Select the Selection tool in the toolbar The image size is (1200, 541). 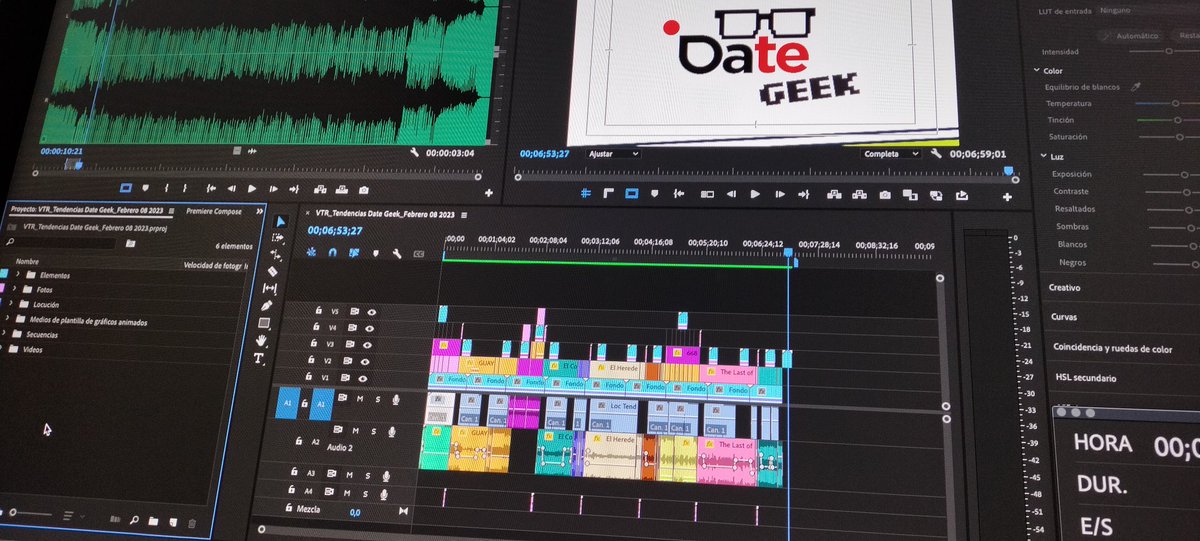(281, 221)
